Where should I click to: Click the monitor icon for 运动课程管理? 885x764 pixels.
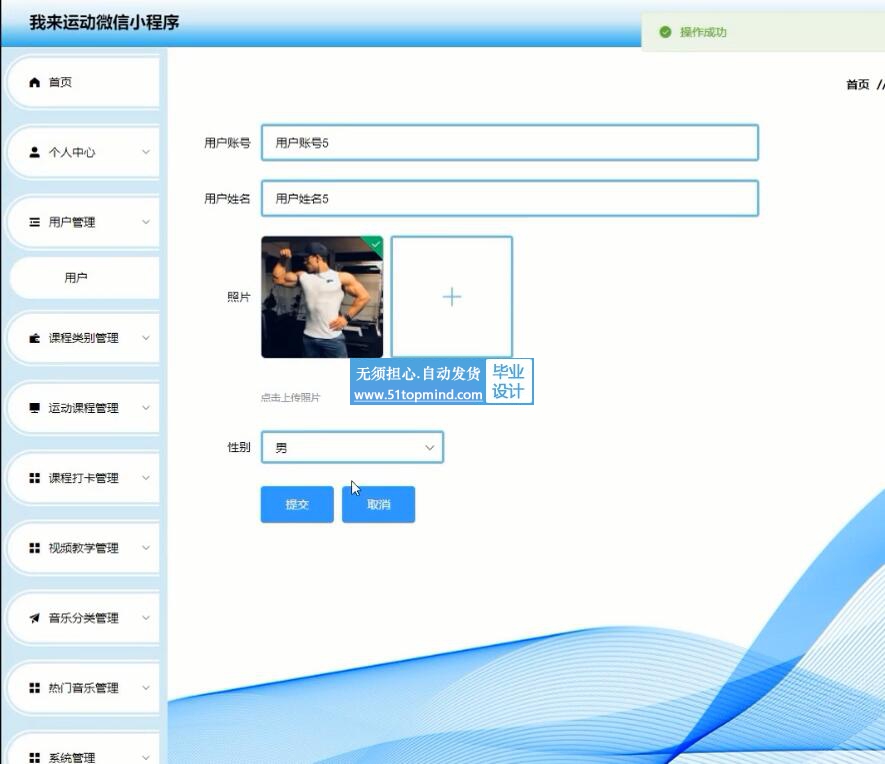coord(34,408)
